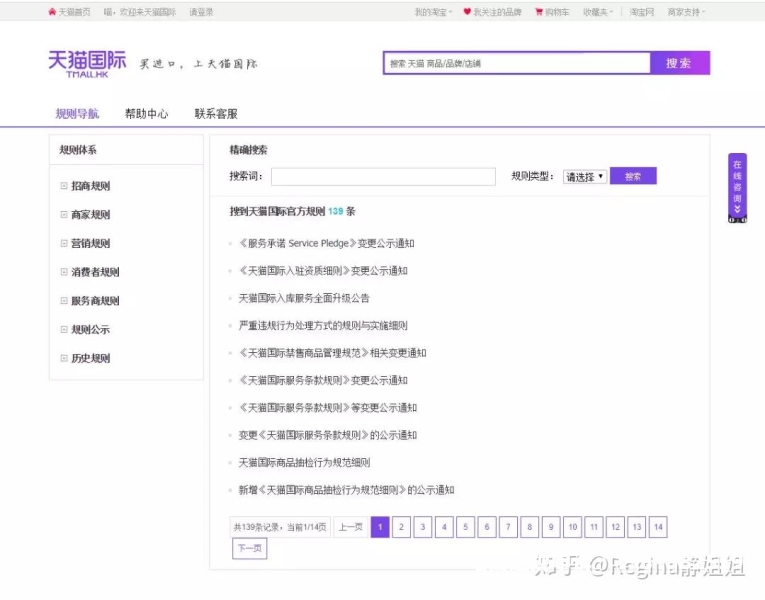Go to page 6 of results

coord(487,527)
